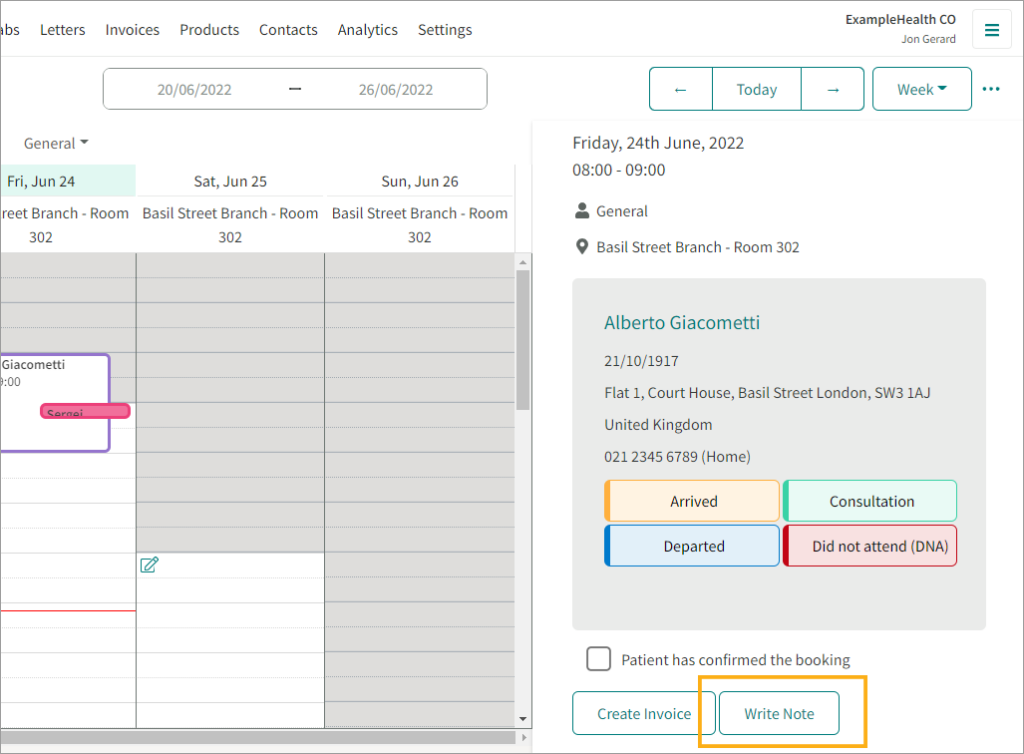Image resolution: width=1024 pixels, height=754 pixels.
Task: Tick Patient has confirmed the booking checkbox
Action: [x=598, y=659]
